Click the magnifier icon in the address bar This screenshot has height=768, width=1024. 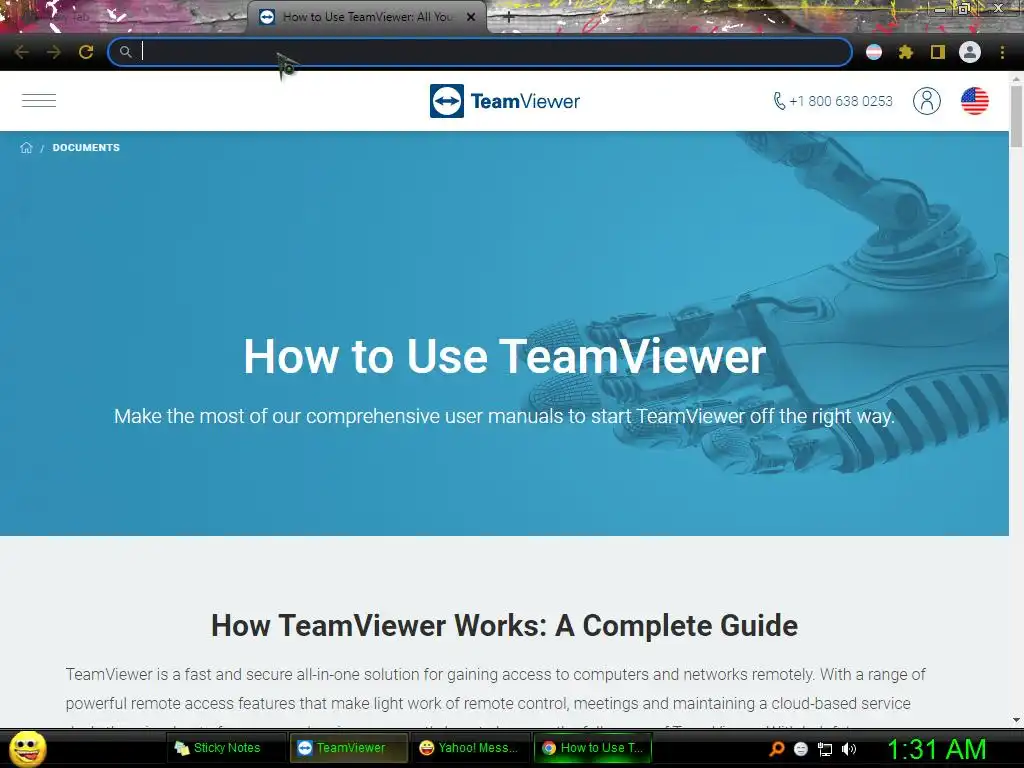tap(125, 52)
